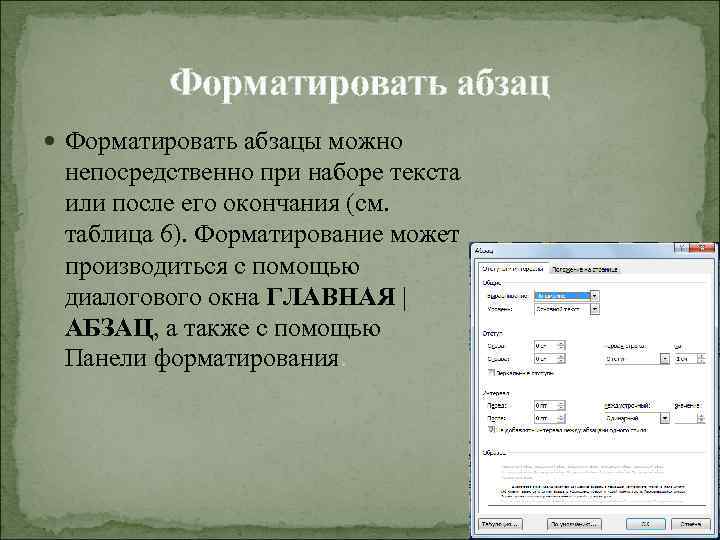Open the 'Отступы и интервалы' tab

tap(513, 269)
